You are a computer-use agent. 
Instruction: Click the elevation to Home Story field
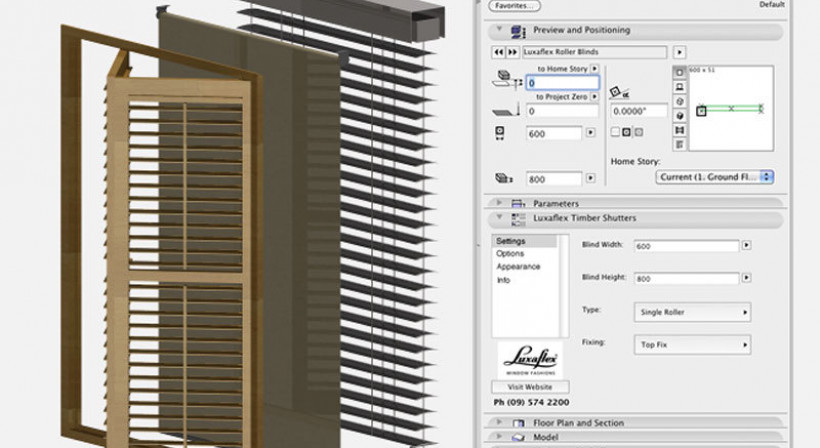562,83
